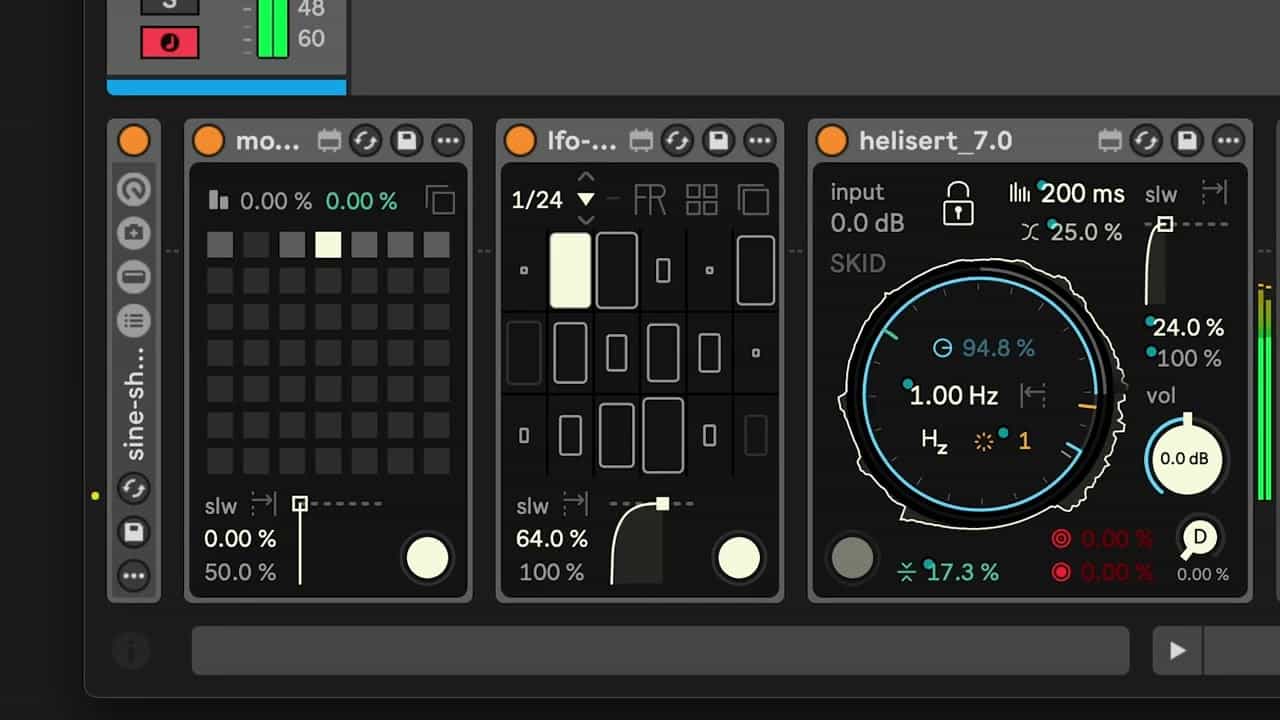
Task: Click the D dry/wet knob in helisert
Action: click(1200, 538)
